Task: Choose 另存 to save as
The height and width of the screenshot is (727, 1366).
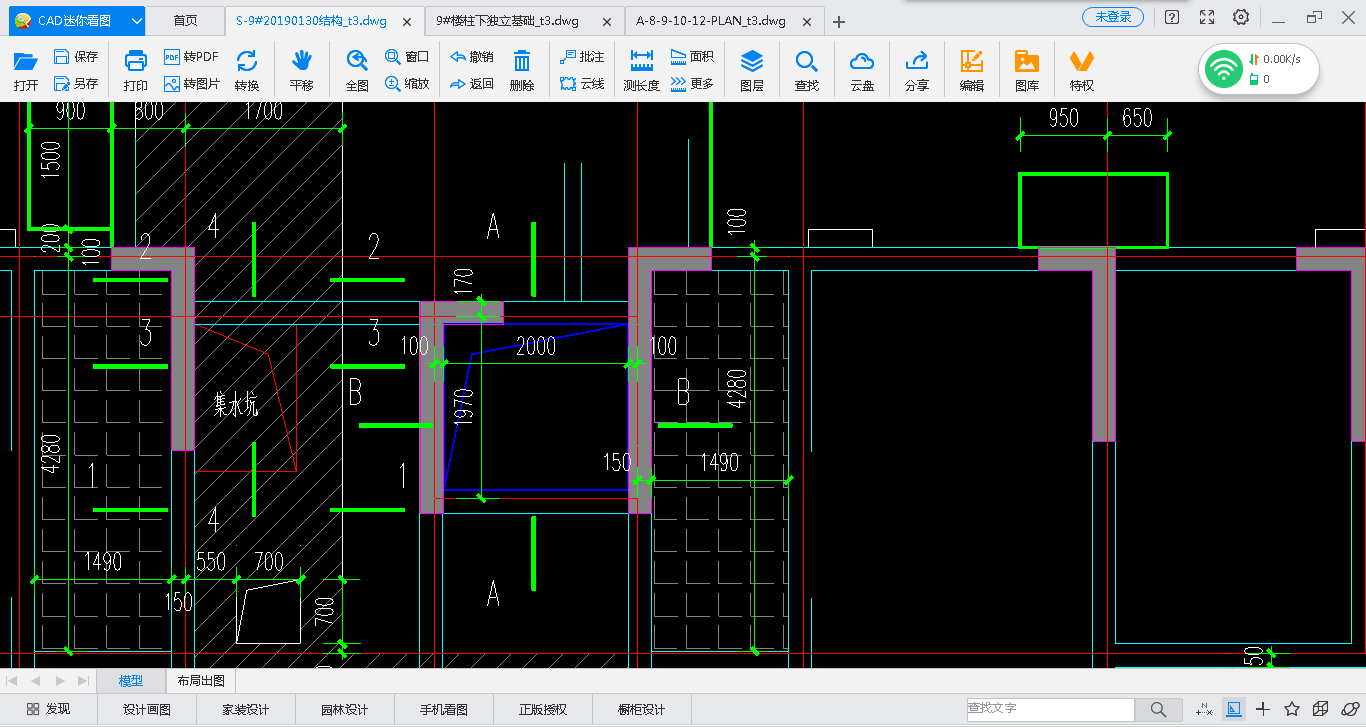Action: tap(77, 84)
